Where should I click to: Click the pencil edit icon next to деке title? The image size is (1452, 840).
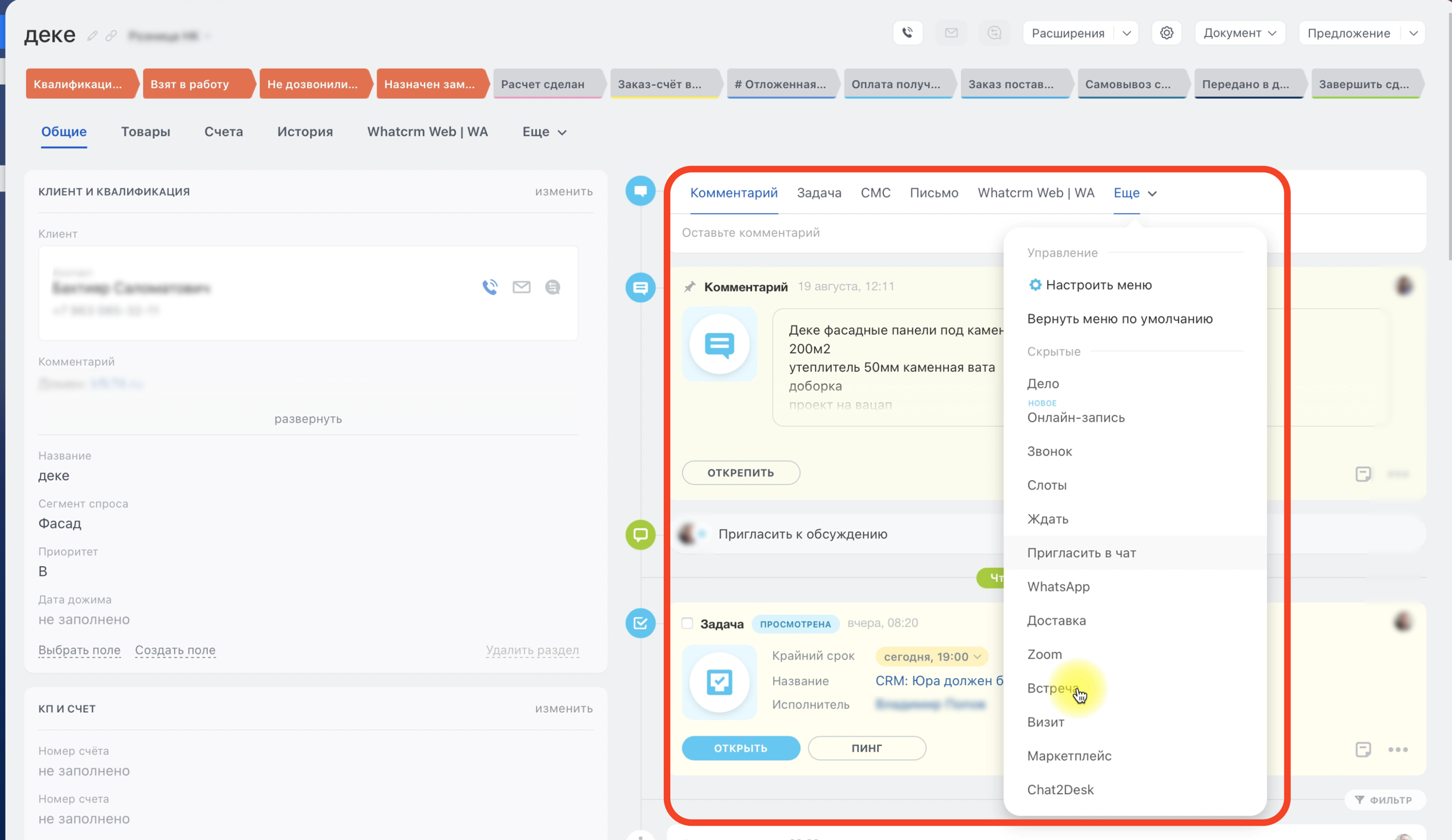pos(92,36)
